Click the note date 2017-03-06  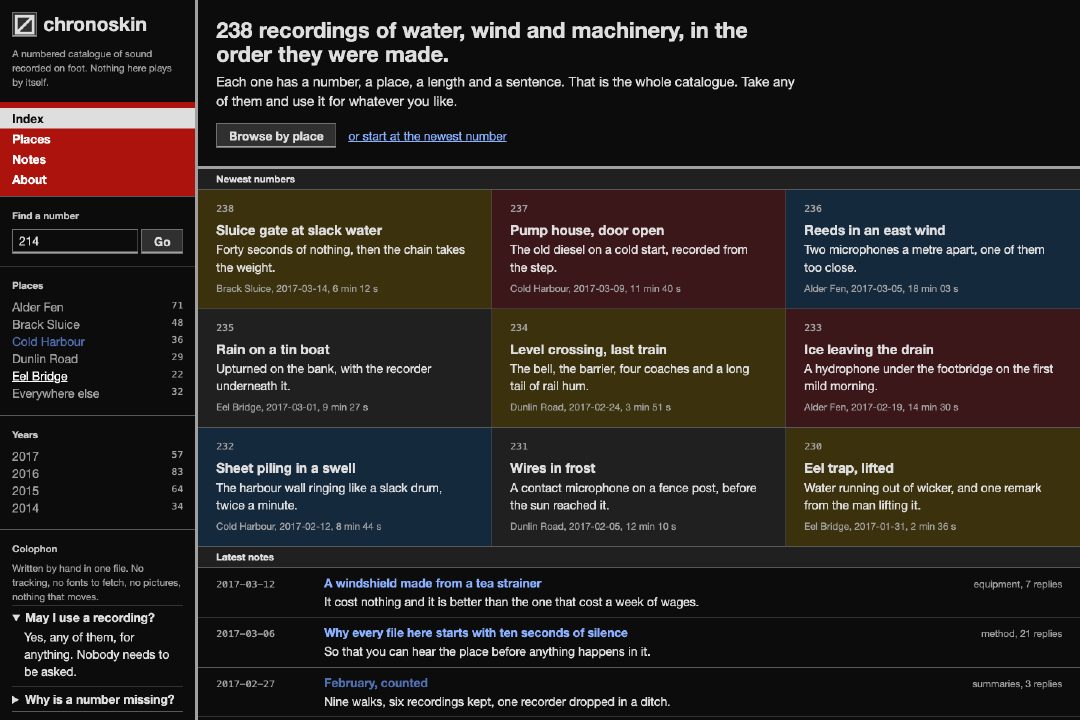[x=245, y=634]
